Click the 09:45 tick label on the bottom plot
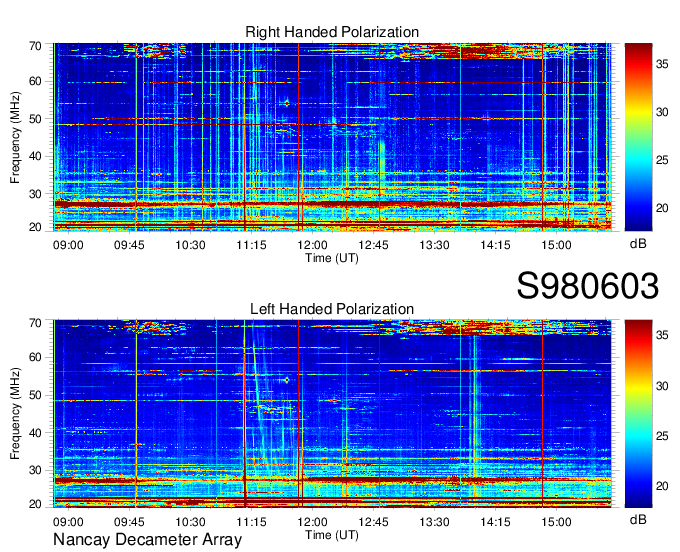The width and height of the screenshot is (680, 552). pyautogui.click(x=129, y=522)
